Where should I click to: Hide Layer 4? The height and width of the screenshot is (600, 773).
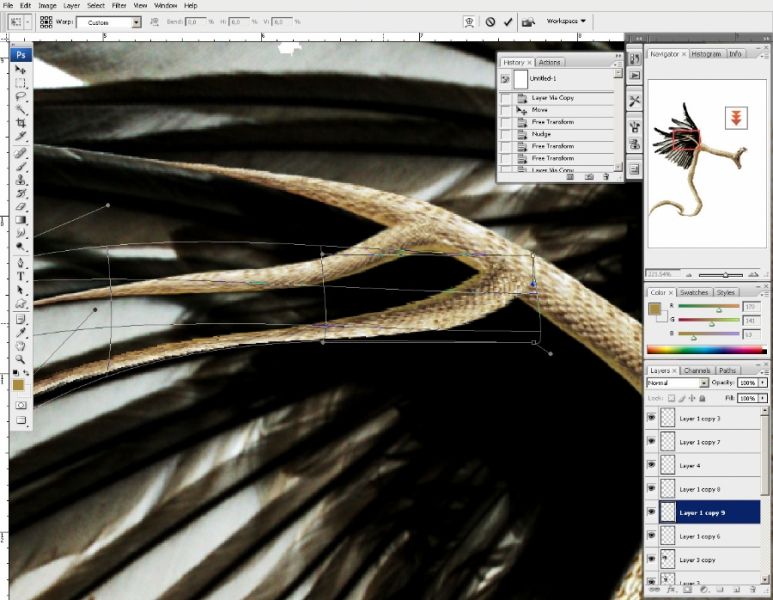651,465
